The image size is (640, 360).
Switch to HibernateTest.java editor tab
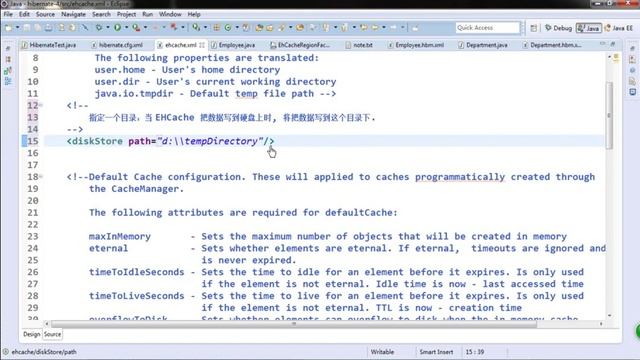[49, 45]
